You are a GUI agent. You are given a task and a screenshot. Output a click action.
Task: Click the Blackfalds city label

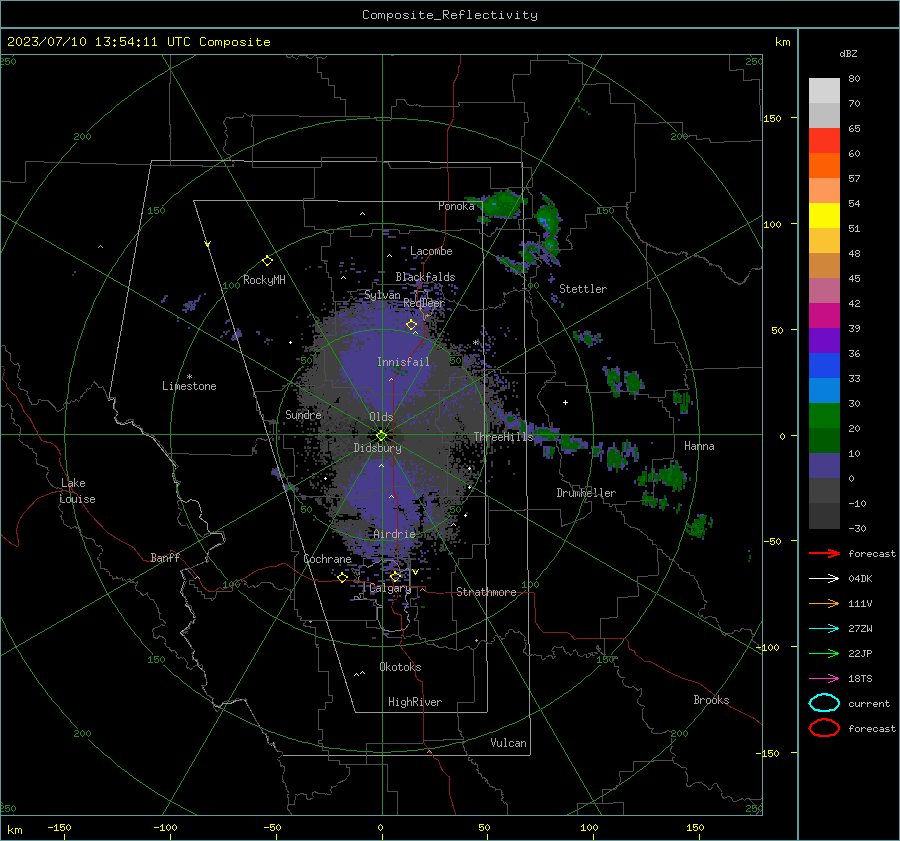point(425,277)
